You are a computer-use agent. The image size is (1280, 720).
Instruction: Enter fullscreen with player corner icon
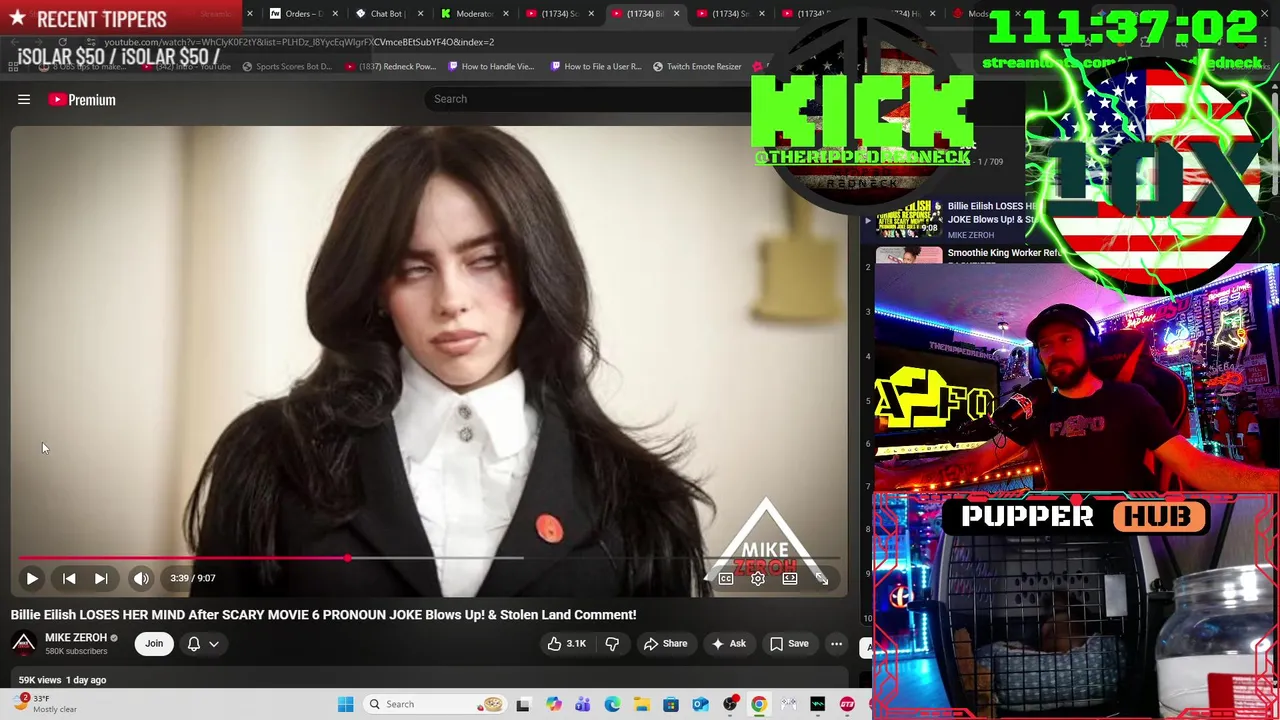821,579
